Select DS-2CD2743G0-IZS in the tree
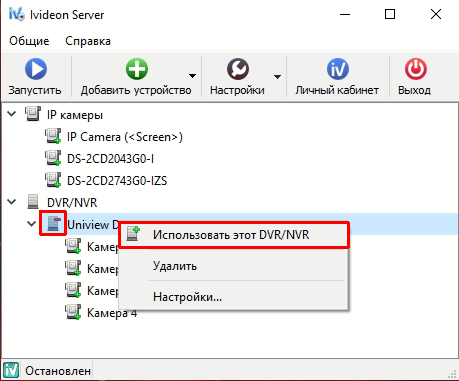This screenshot has width=459, height=381. coord(117,181)
